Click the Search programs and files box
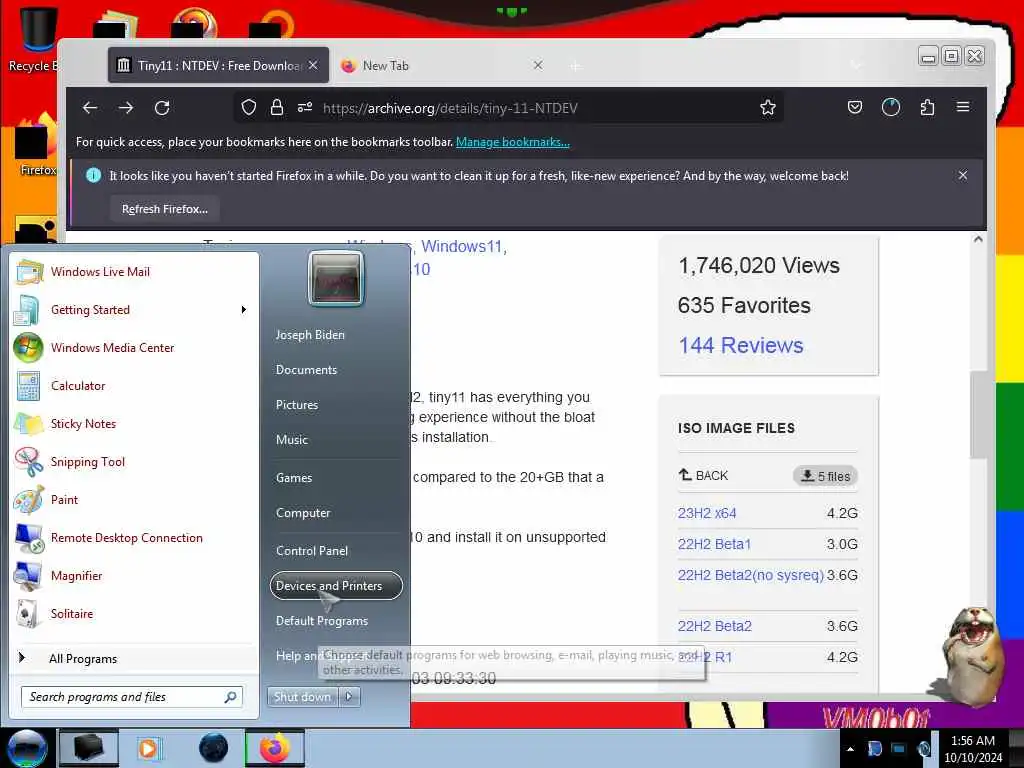The height and width of the screenshot is (768, 1024). tap(131, 697)
